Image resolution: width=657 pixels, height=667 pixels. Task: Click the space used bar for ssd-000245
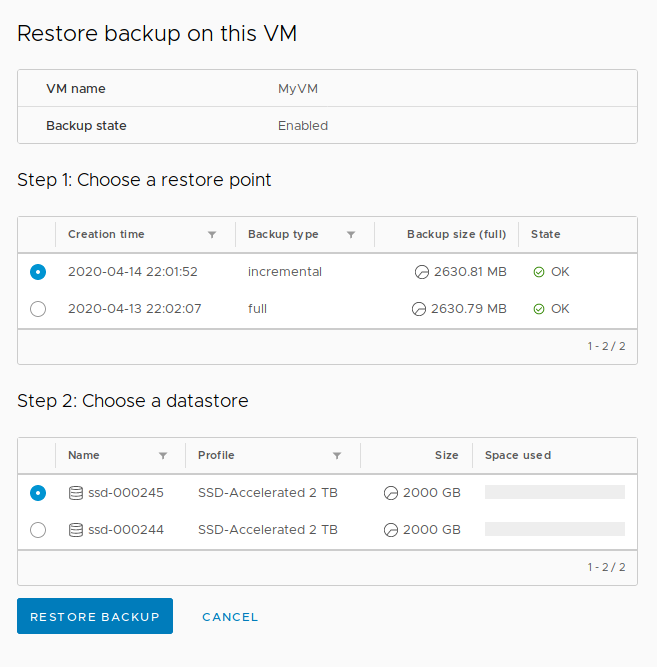pos(554,493)
